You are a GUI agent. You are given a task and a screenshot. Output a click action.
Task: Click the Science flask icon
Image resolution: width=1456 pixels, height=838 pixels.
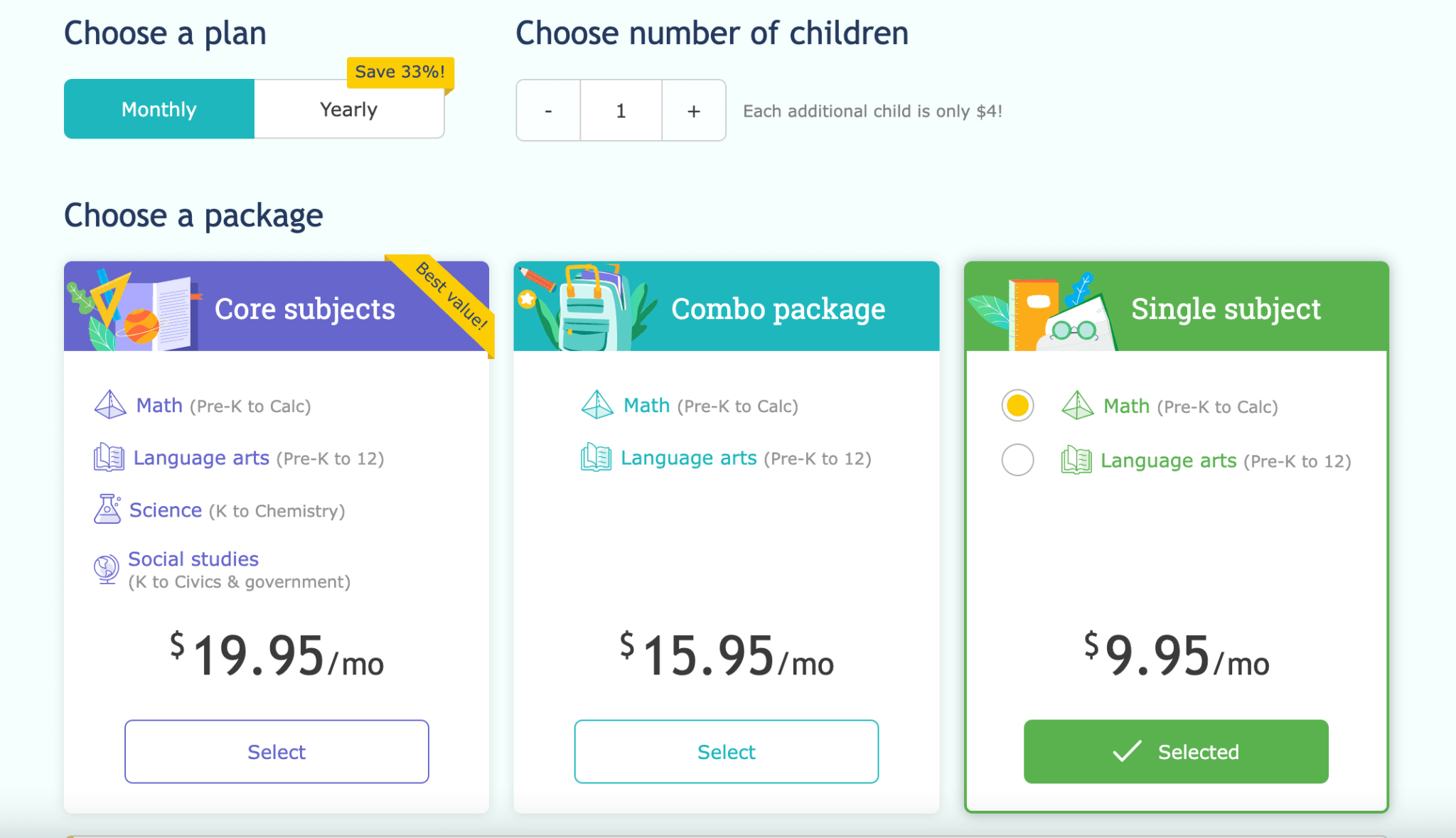[108, 509]
